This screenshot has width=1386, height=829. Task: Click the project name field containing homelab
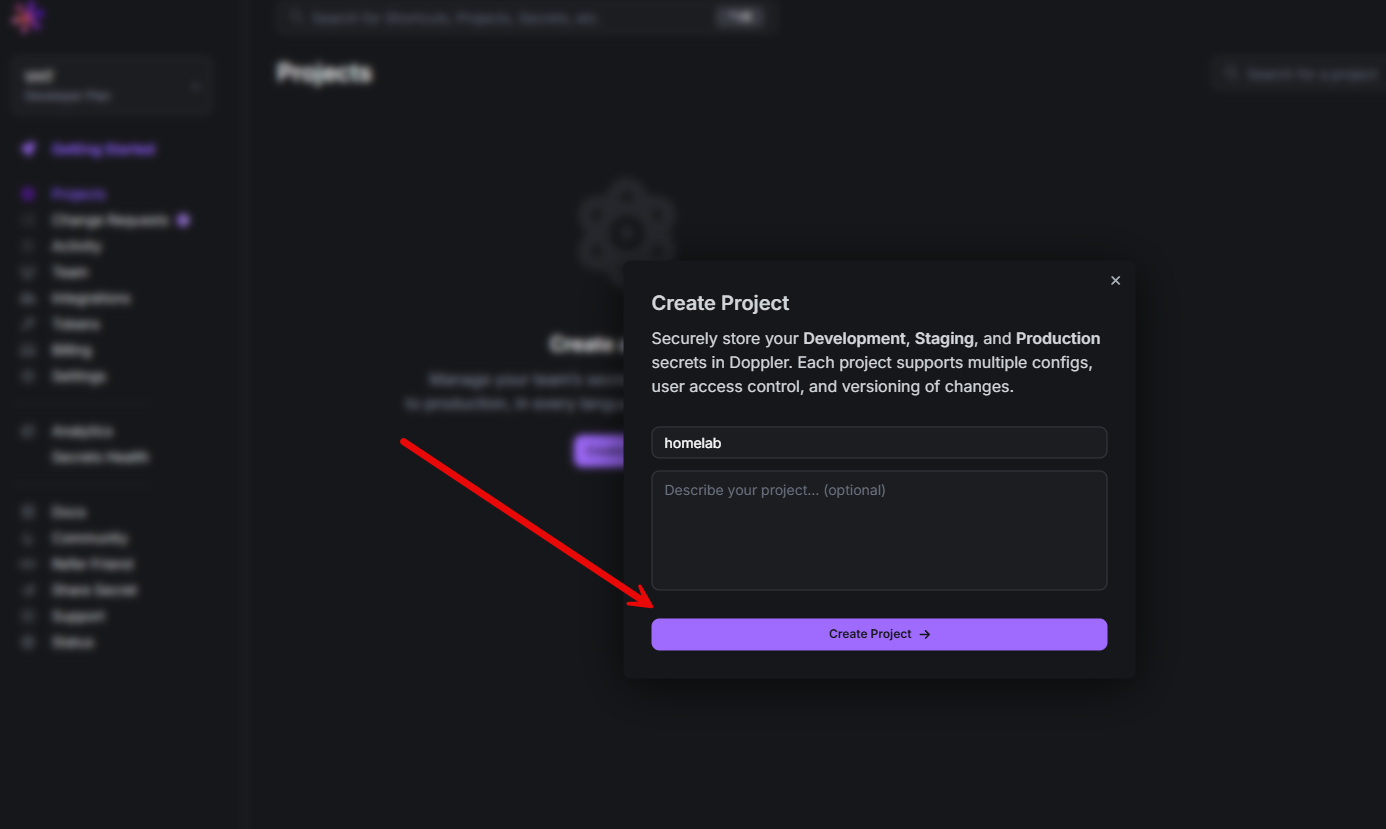click(878, 443)
